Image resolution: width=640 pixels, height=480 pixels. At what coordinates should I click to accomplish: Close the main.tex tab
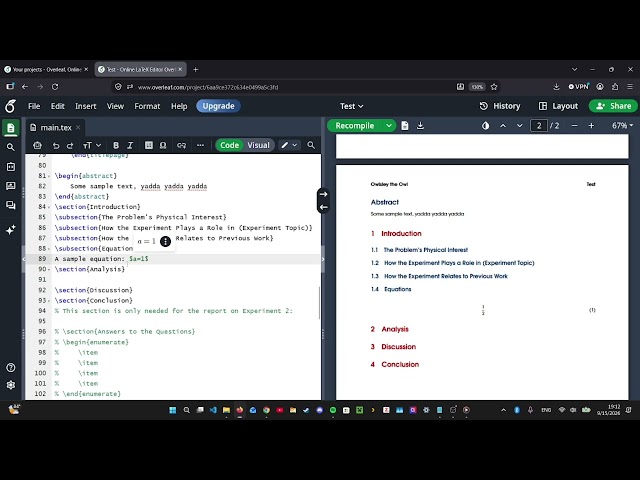pyautogui.click(x=78, y=128)
